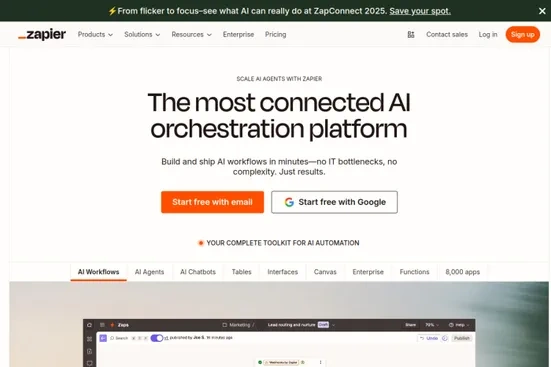Click the grid menu icon beside Zaps in the preview
This screenshot has width=551, height=367.
click(x=102, y=325)
